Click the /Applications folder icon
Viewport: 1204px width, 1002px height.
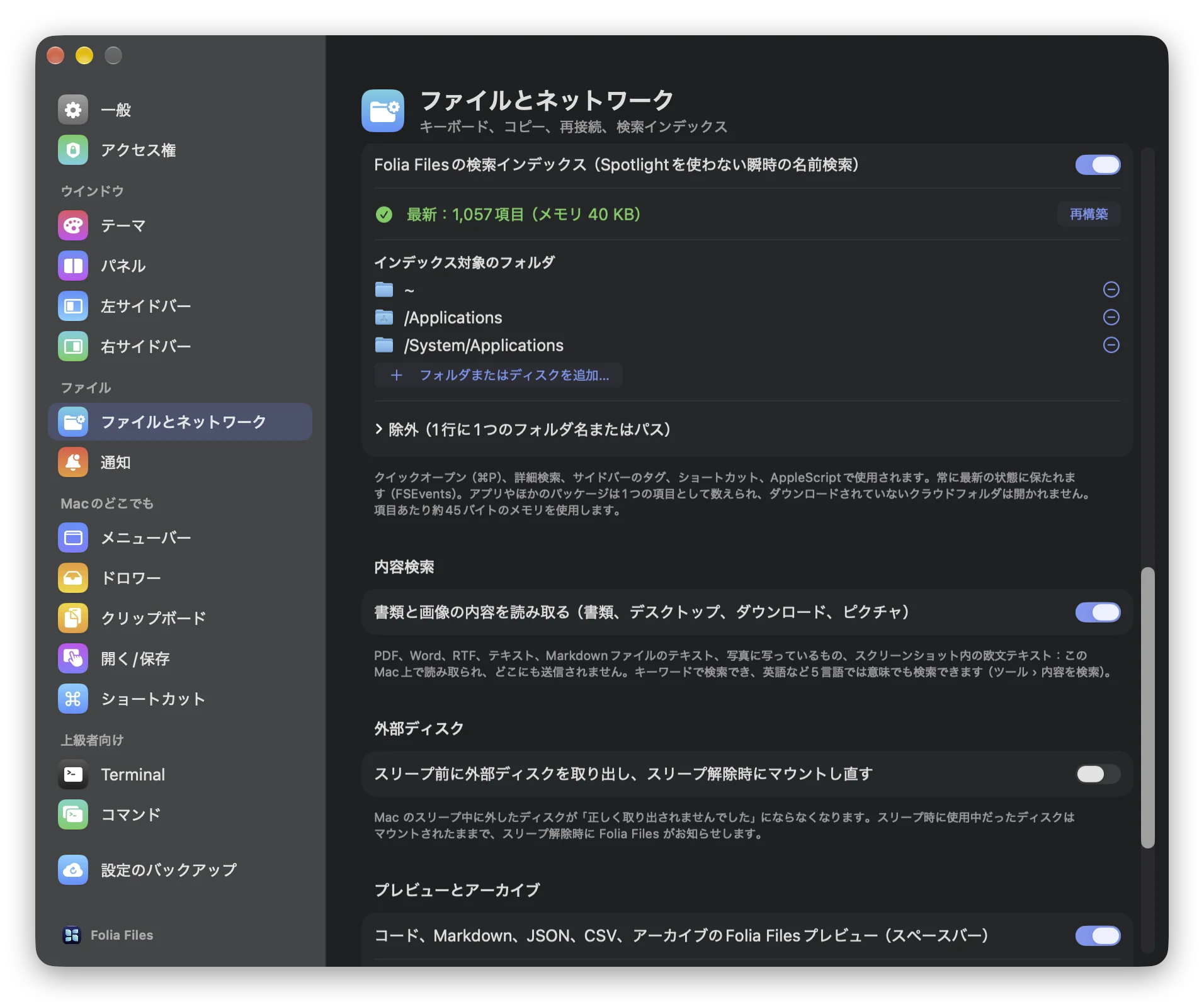click(384, 317)
